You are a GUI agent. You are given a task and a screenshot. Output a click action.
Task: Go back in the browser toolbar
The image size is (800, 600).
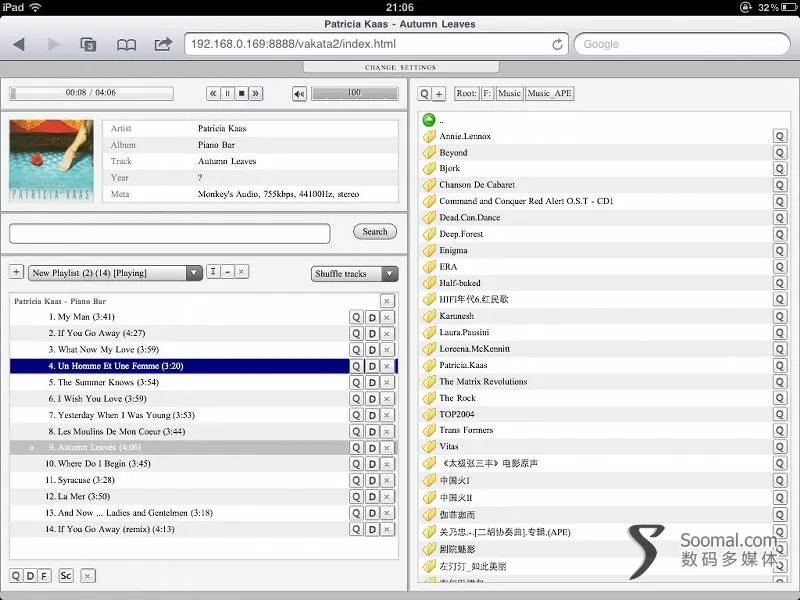[x=19, y=44]
